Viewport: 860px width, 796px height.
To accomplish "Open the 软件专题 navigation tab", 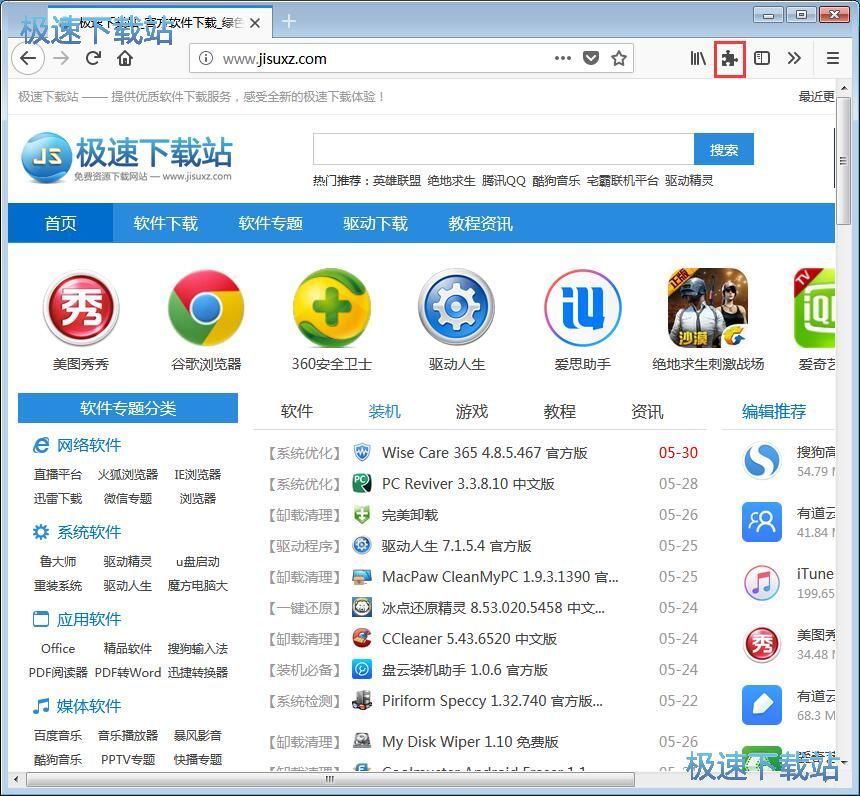I will [270, 223].
